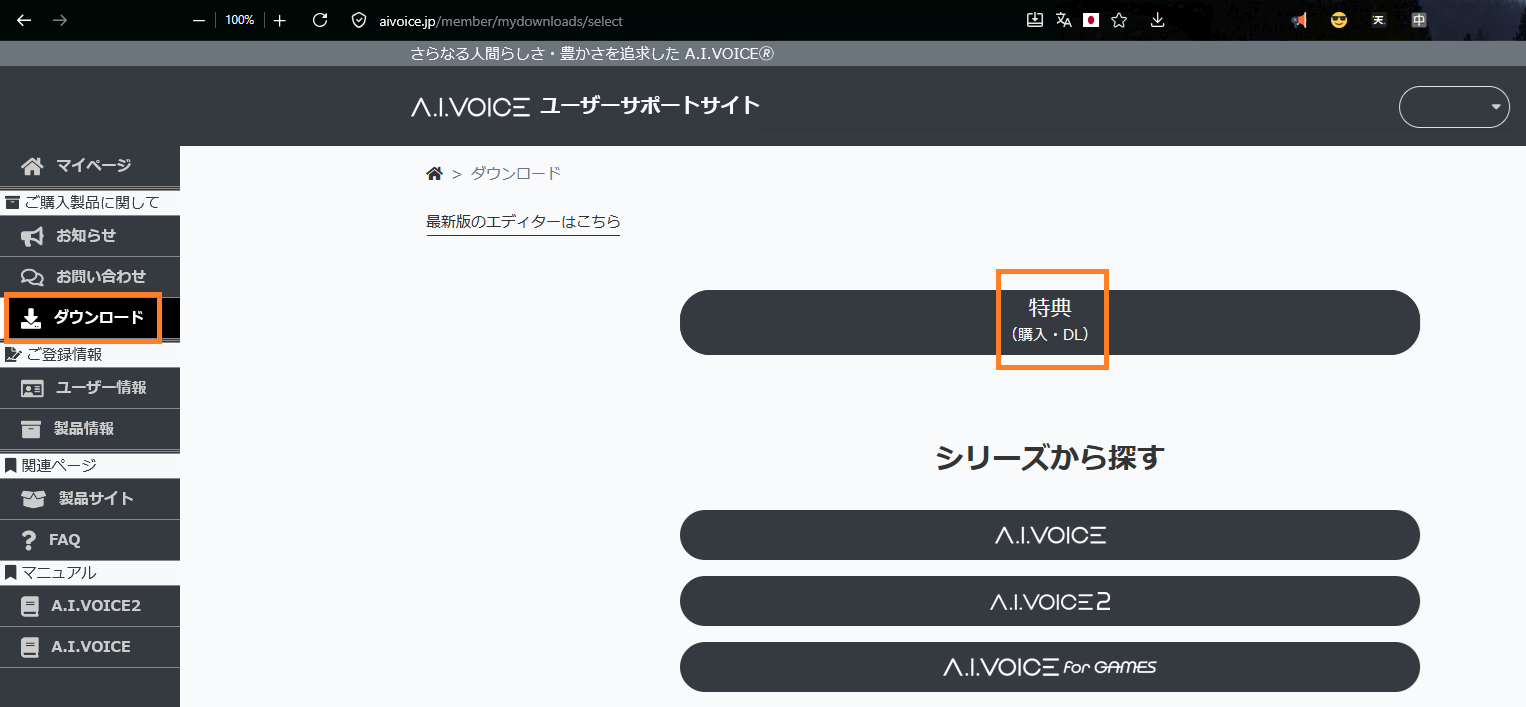Click the install-page icon in address bar
1526x707 pixels.
[1035, 20]
